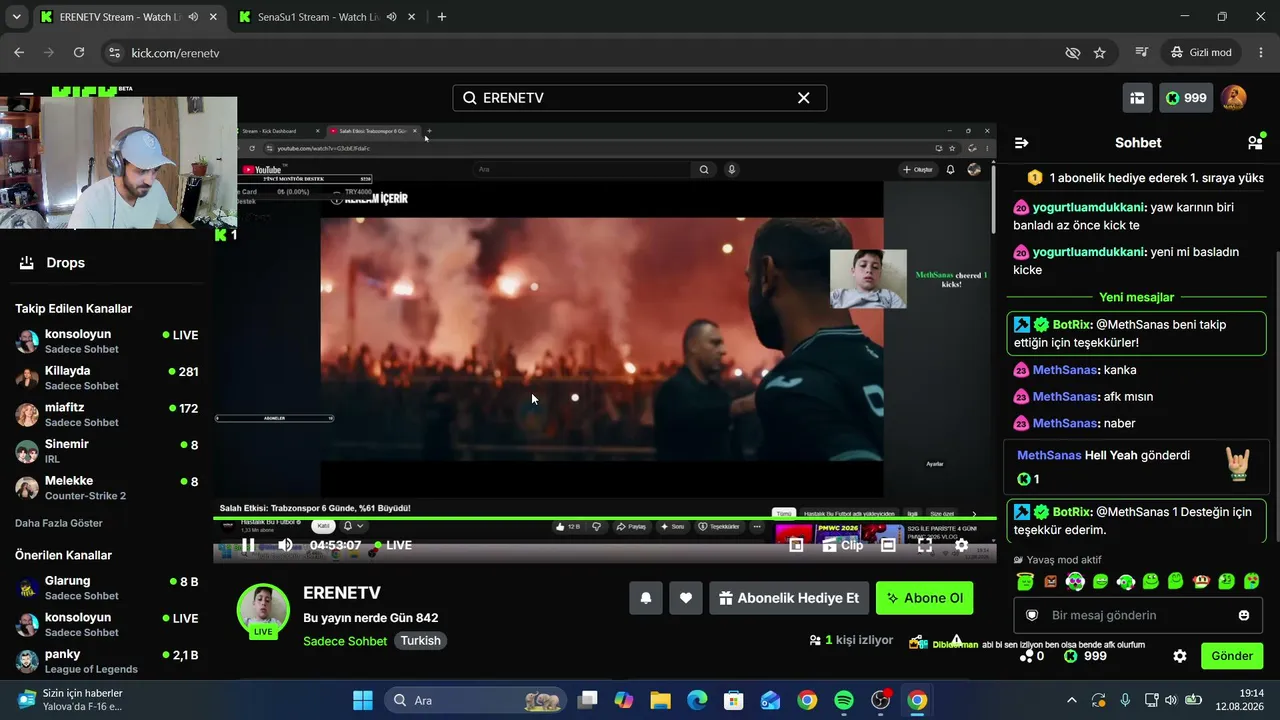Viewport: 1280px width, 720px height.
Task: Follow ERENETV with the heart button
Action: click(x=686, y=598)
